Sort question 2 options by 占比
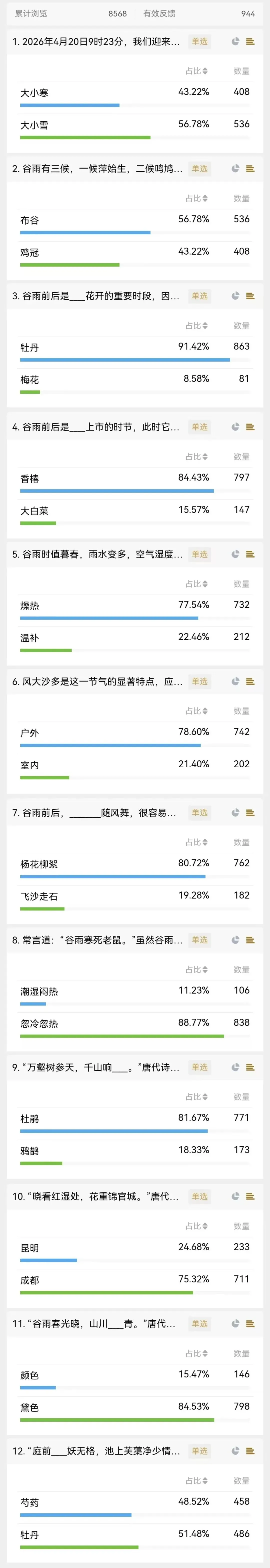 [x=196, y=198]
